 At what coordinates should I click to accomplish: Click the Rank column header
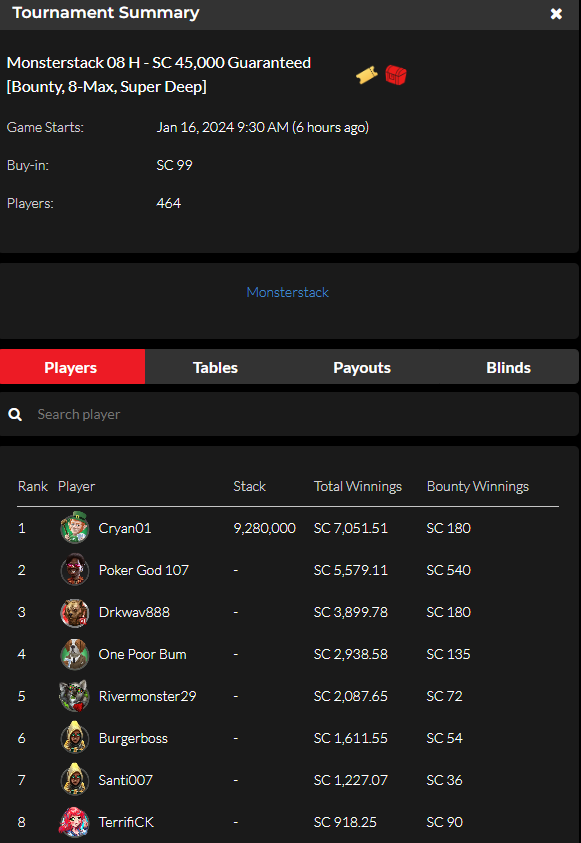[x=33, y=486]
